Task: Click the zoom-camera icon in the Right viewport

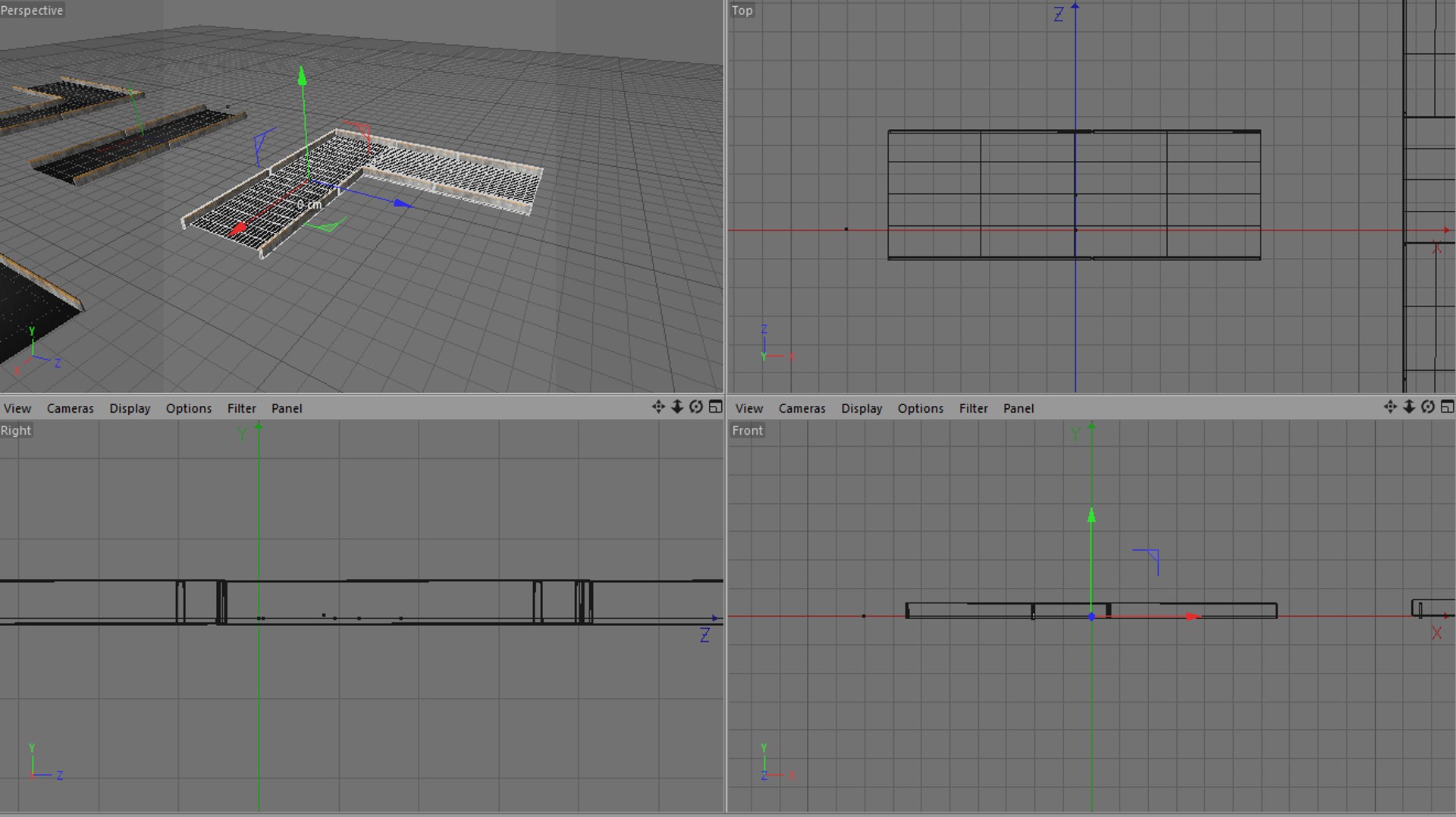Action: tap(677, 407)
